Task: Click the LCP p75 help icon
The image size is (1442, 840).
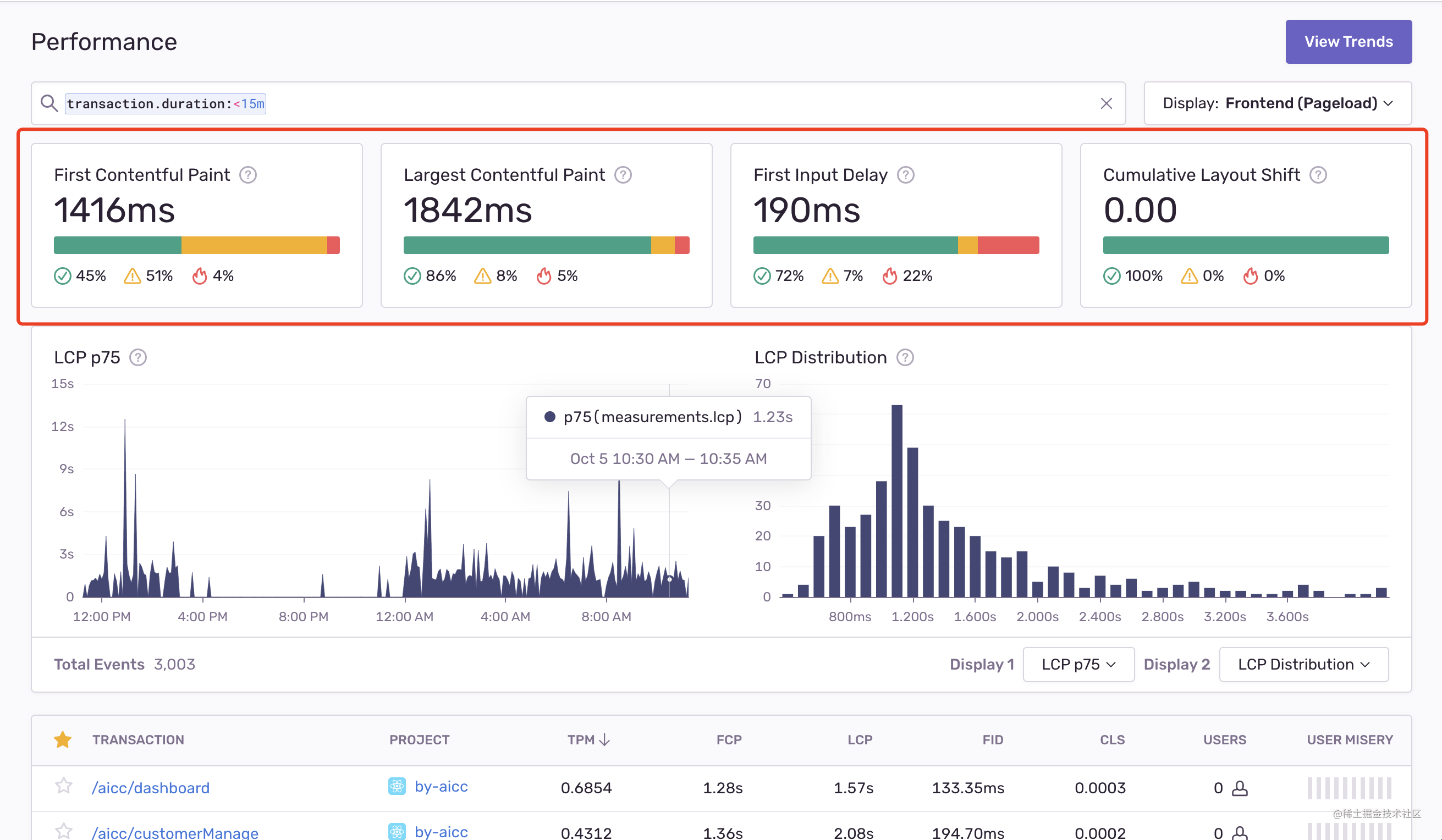Action: pyautogui.click(x=138, y=357)
